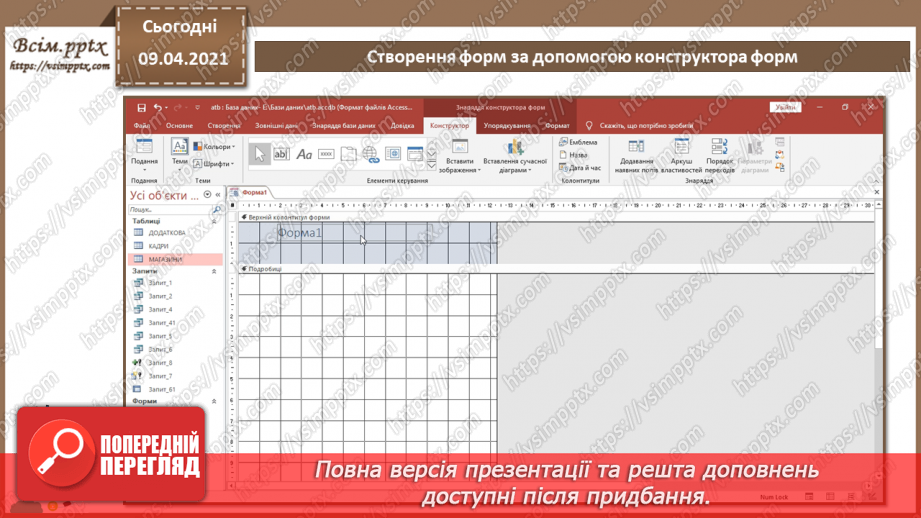
Task: Select the МАГАЗИНИ table in navigation
Action: 166,259
